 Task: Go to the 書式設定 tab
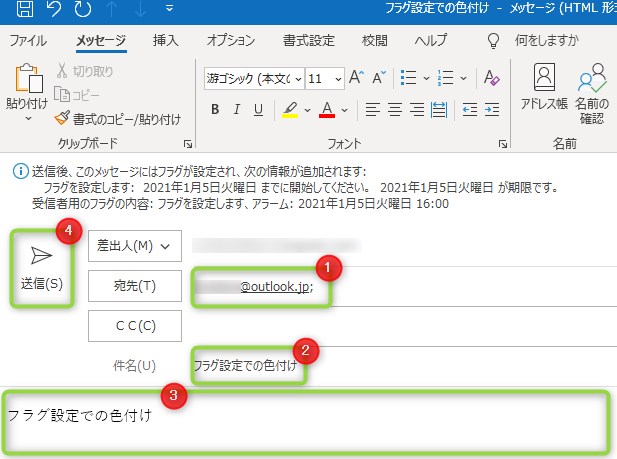click(x=309, y=40)
